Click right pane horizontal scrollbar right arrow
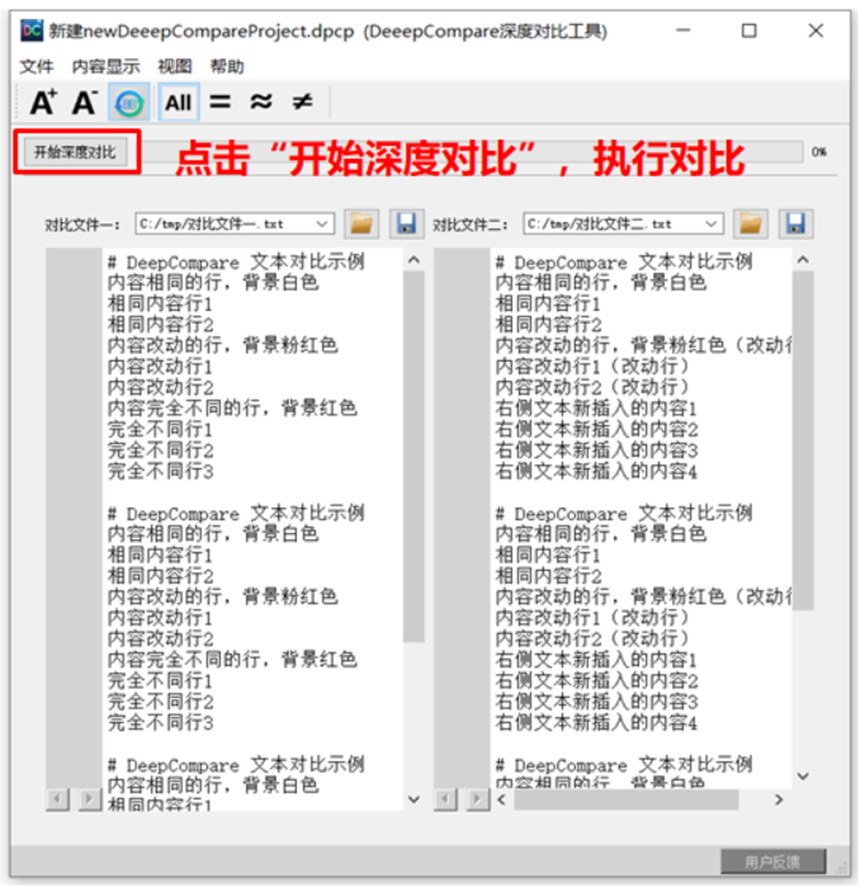This screenshot has width=865, height=887. (x=779, y=799)
